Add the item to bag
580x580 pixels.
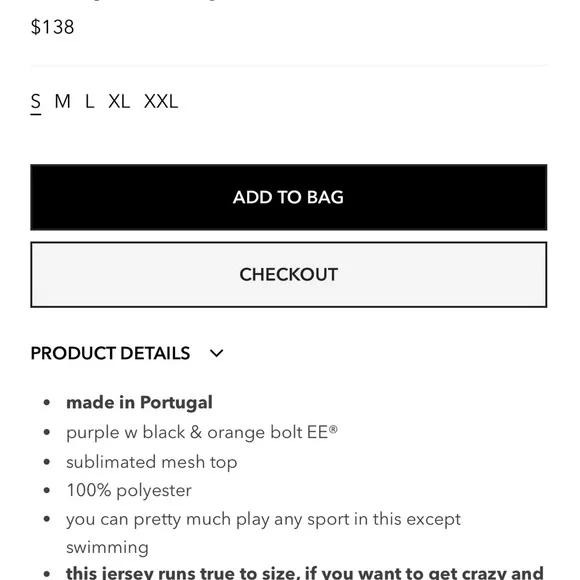pos(289,197)
